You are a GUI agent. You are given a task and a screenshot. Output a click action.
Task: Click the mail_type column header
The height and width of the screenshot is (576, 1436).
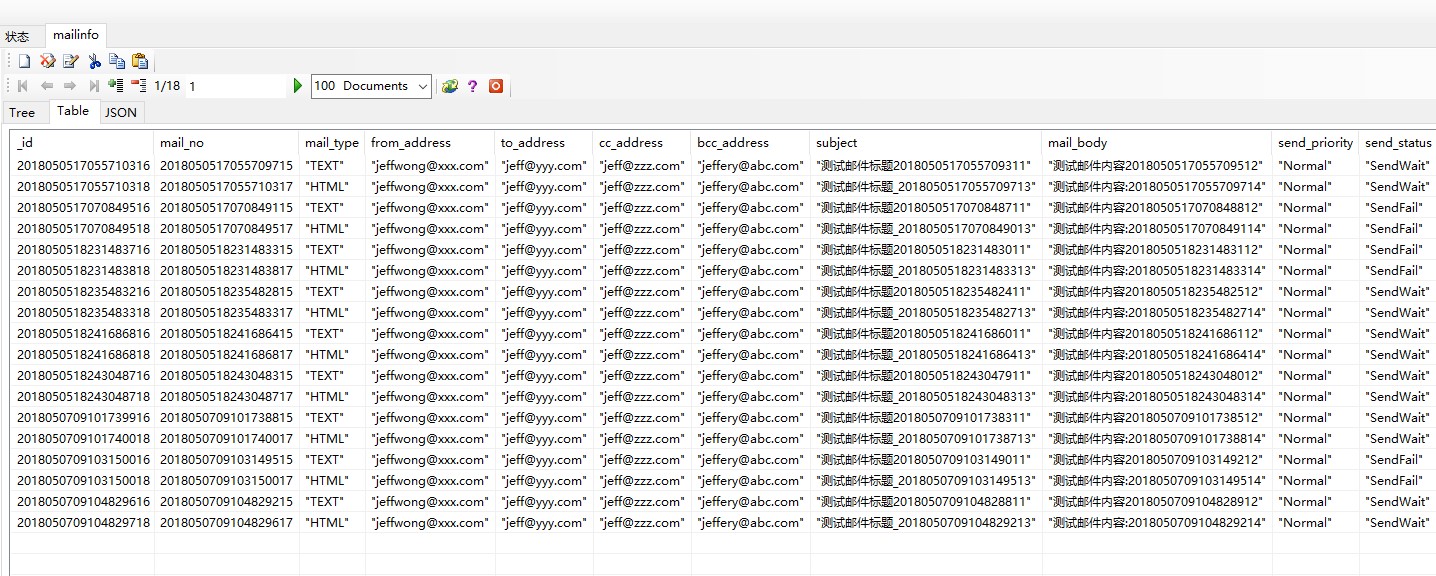point(332,143)
